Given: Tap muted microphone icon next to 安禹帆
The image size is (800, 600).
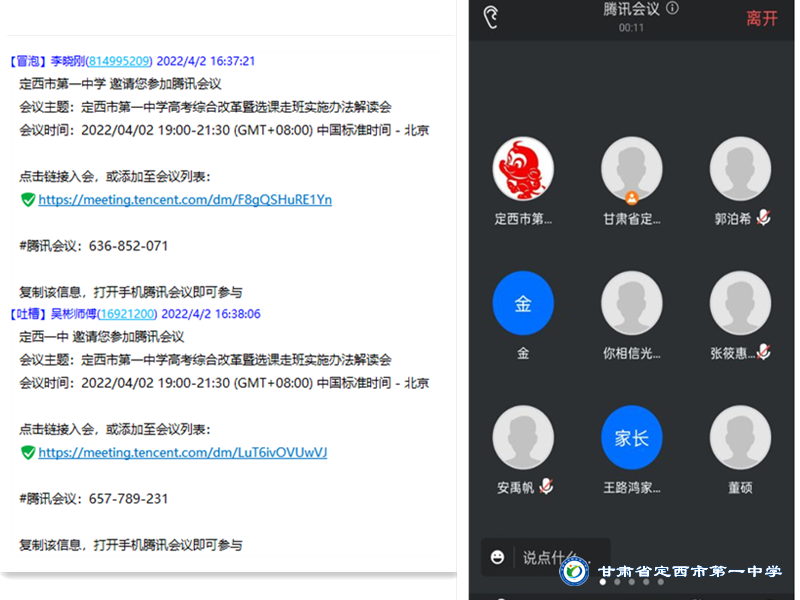Looking at the screenshot, I should click(x=546, y=486).
